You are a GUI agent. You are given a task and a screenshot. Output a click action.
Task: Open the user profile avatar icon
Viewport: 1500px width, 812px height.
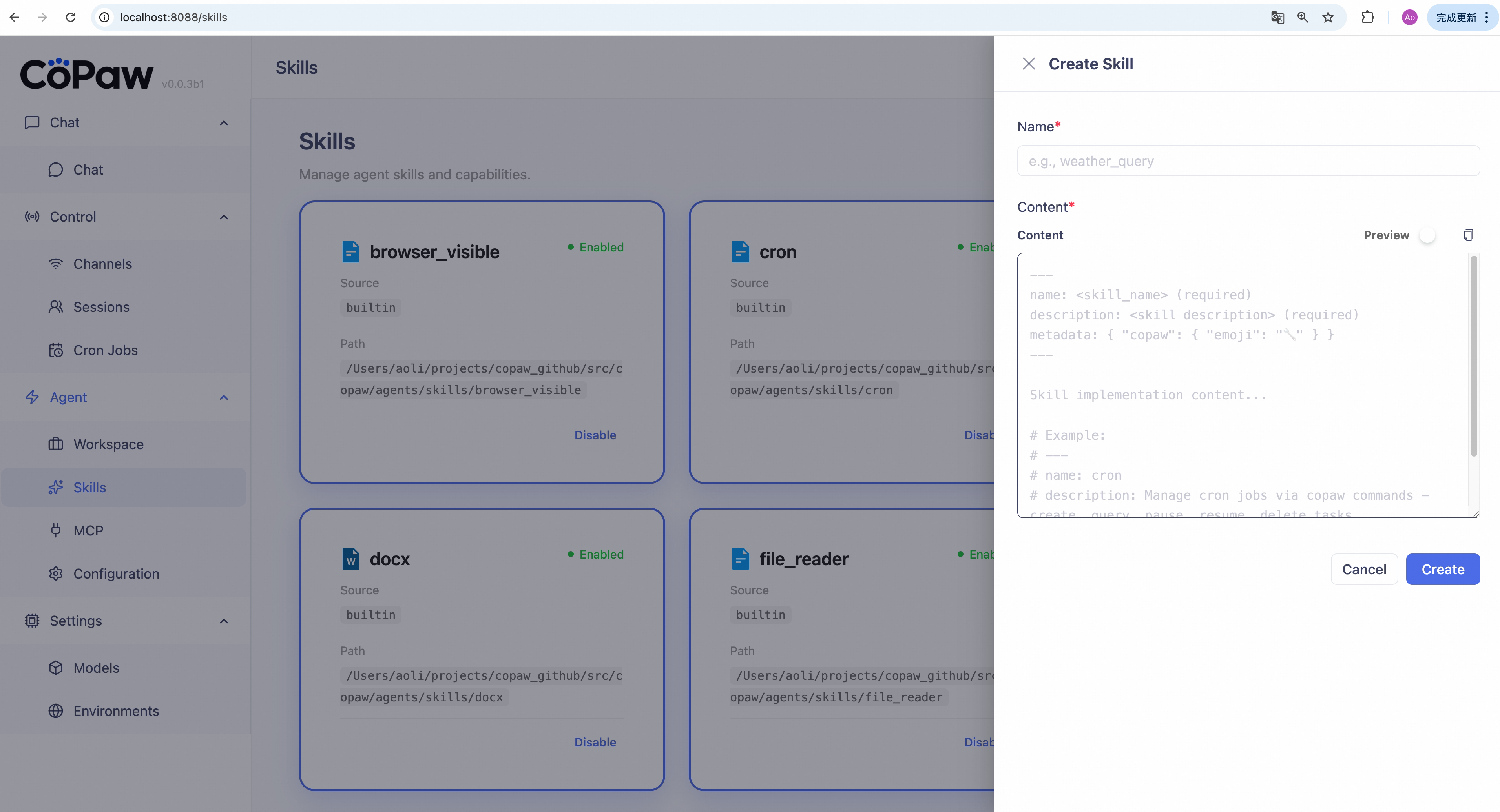click(1409, 18)
